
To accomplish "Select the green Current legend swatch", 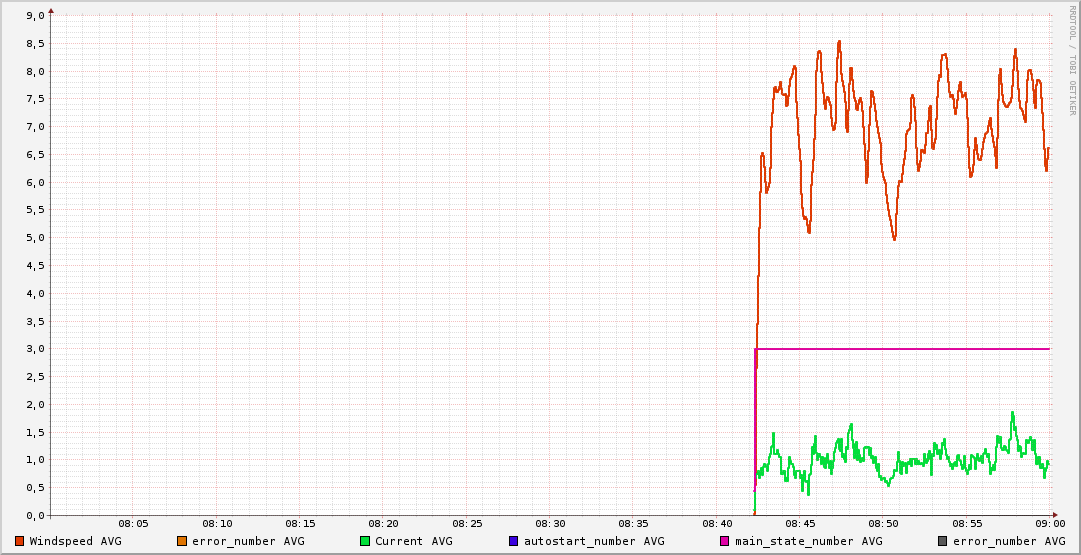I will coord(365,541).
